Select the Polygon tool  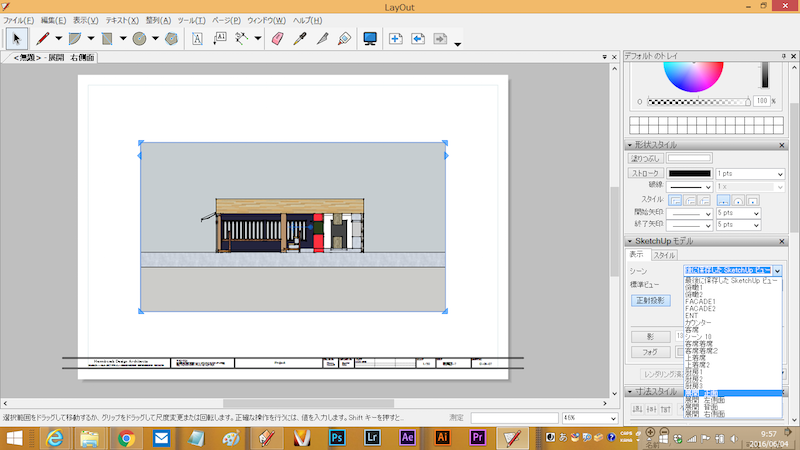pos(171,39)
